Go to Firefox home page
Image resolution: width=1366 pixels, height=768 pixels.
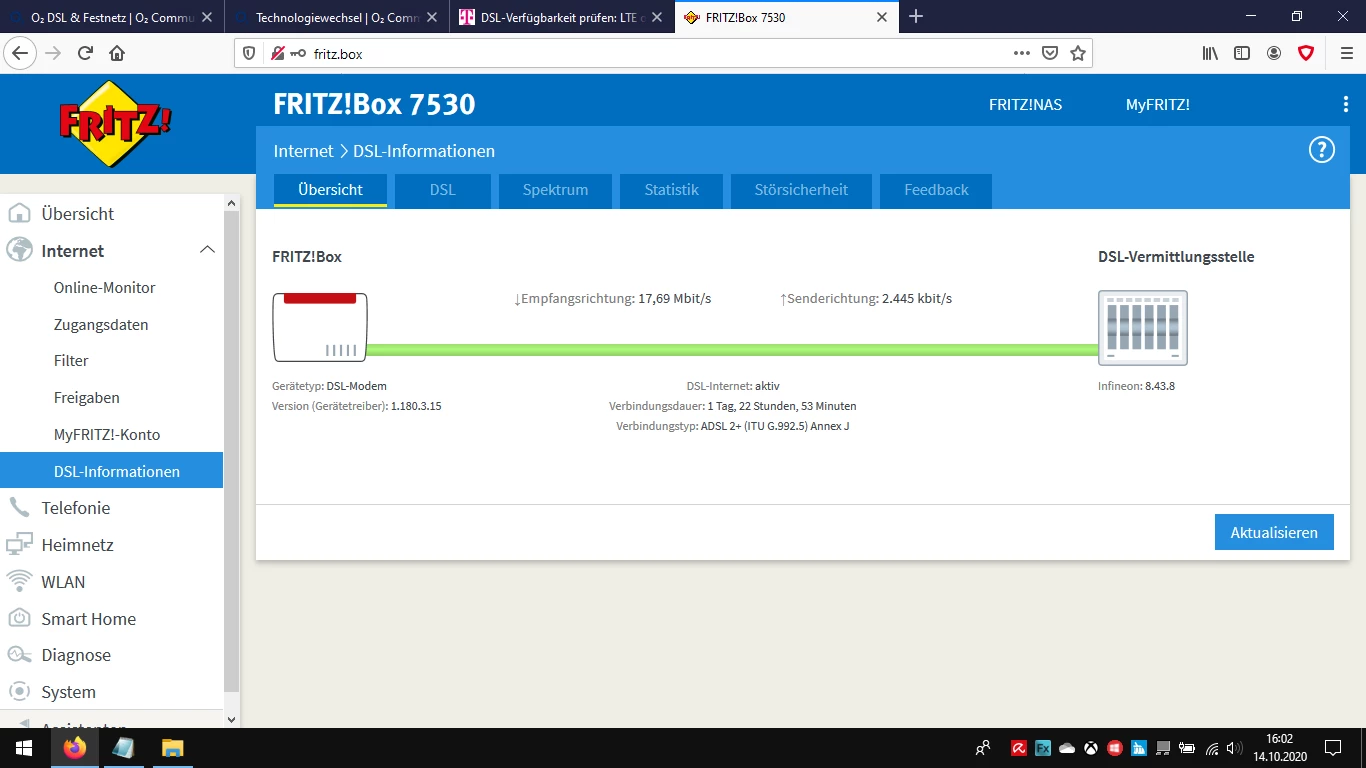[x=117, y=53]
